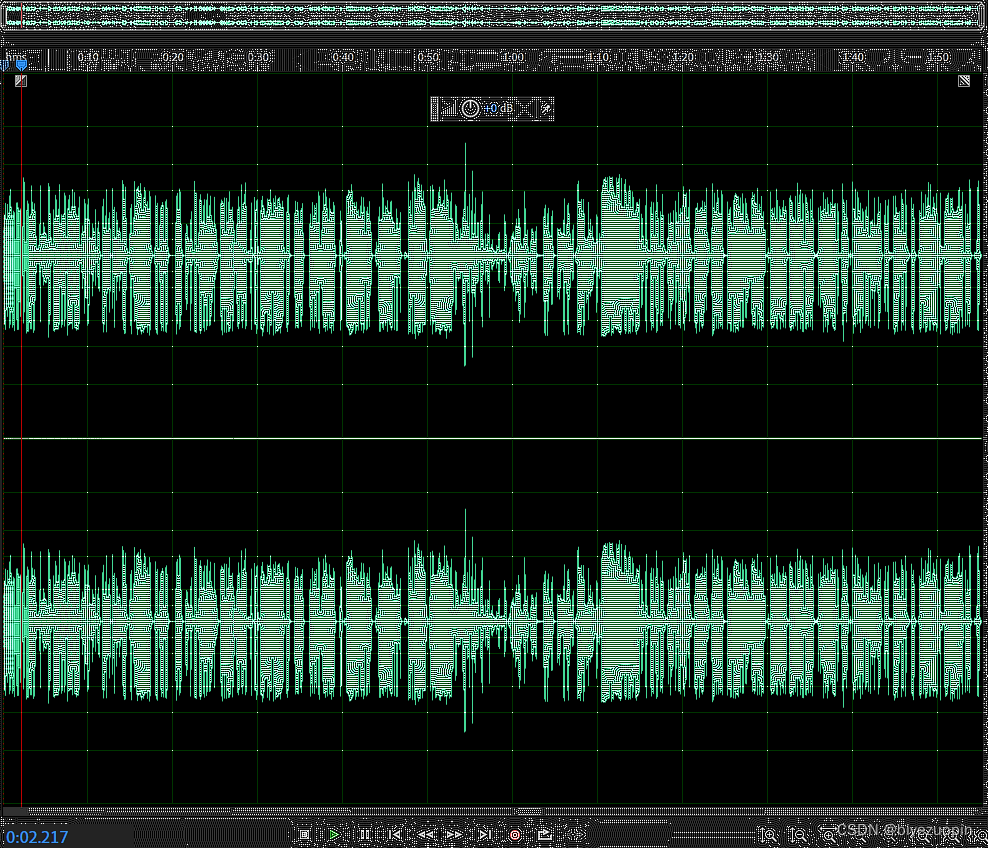Screen dimensions: 988x848
Task: Start playback with the green Play button
Action: (334, 835)
